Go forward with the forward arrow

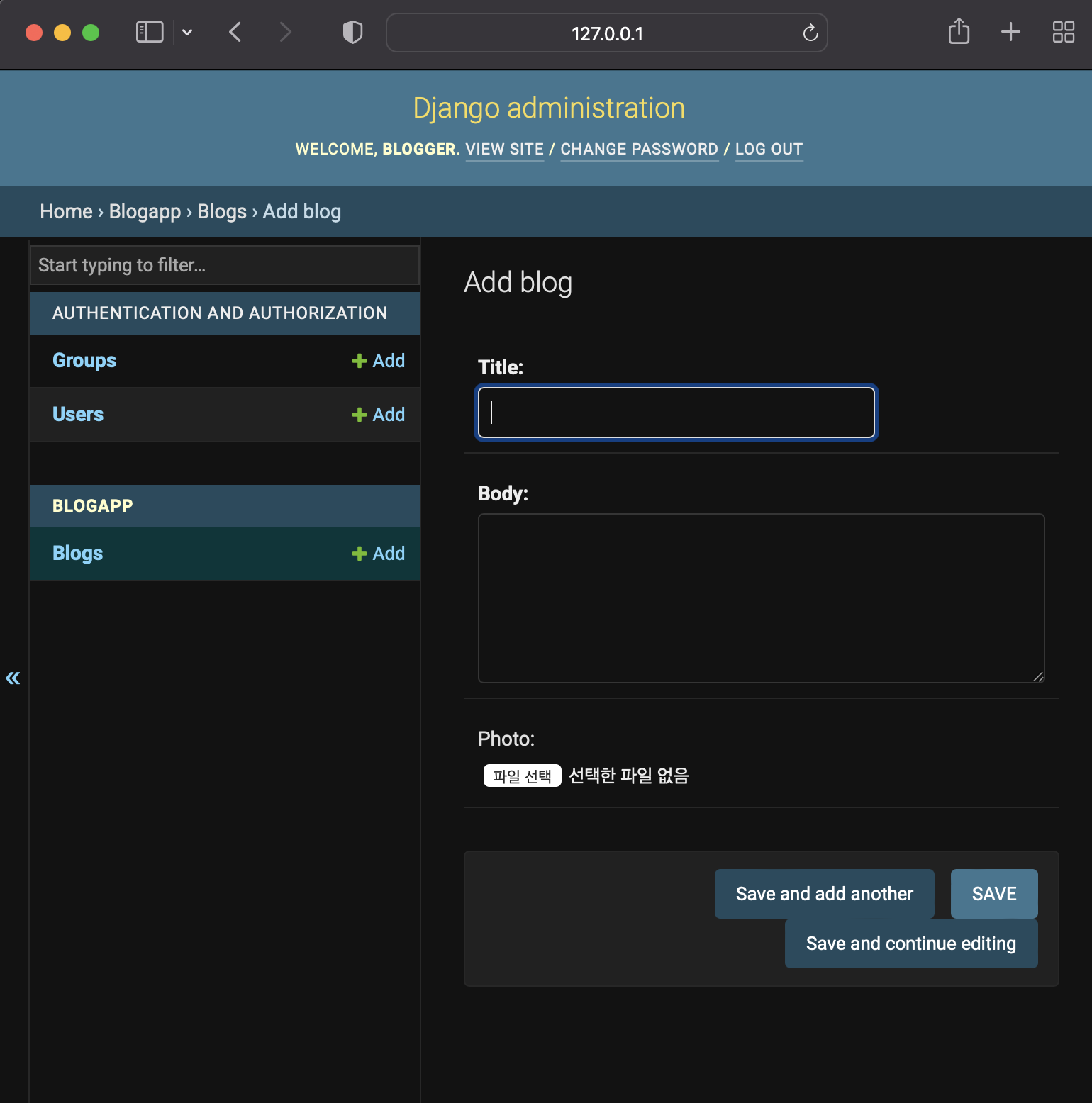(285, 32)
